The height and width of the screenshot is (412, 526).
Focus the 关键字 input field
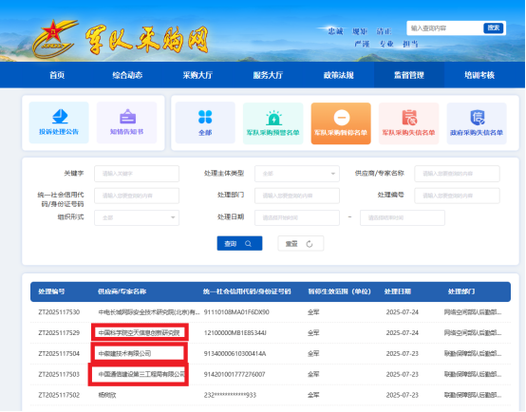pos(137,173)
